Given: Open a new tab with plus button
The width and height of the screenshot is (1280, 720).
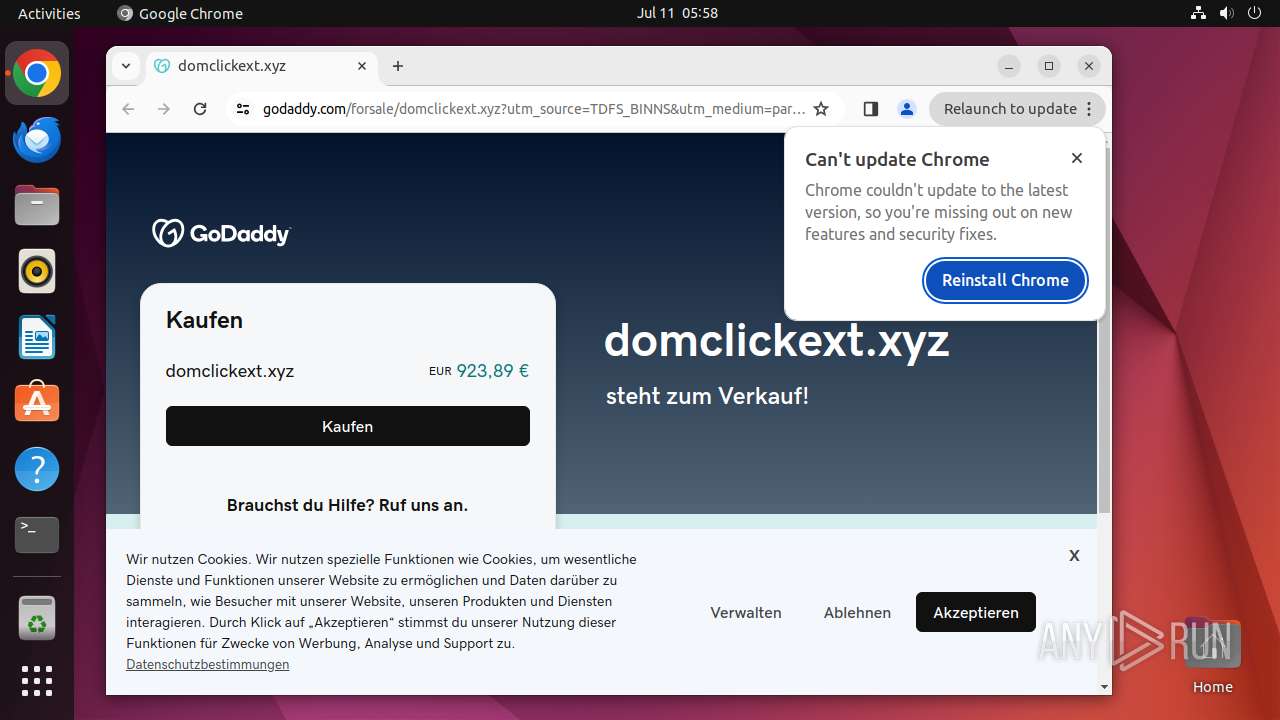Looking at the screenshot, I should [398, 66].
